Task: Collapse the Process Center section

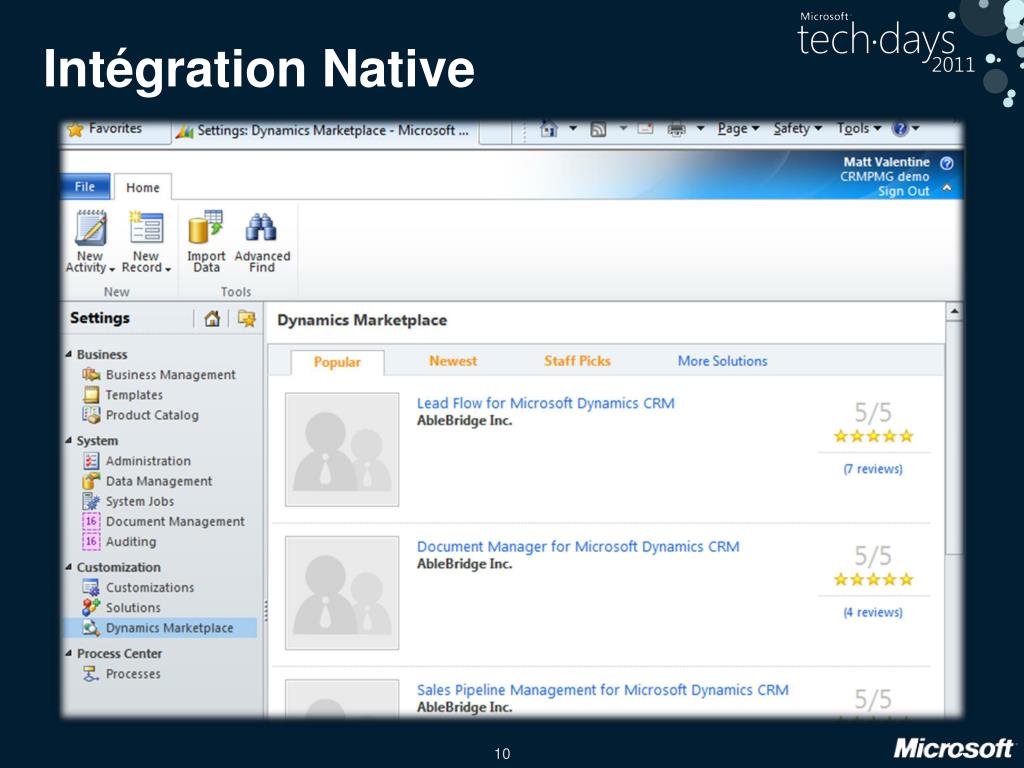Action: pos(69,653)
